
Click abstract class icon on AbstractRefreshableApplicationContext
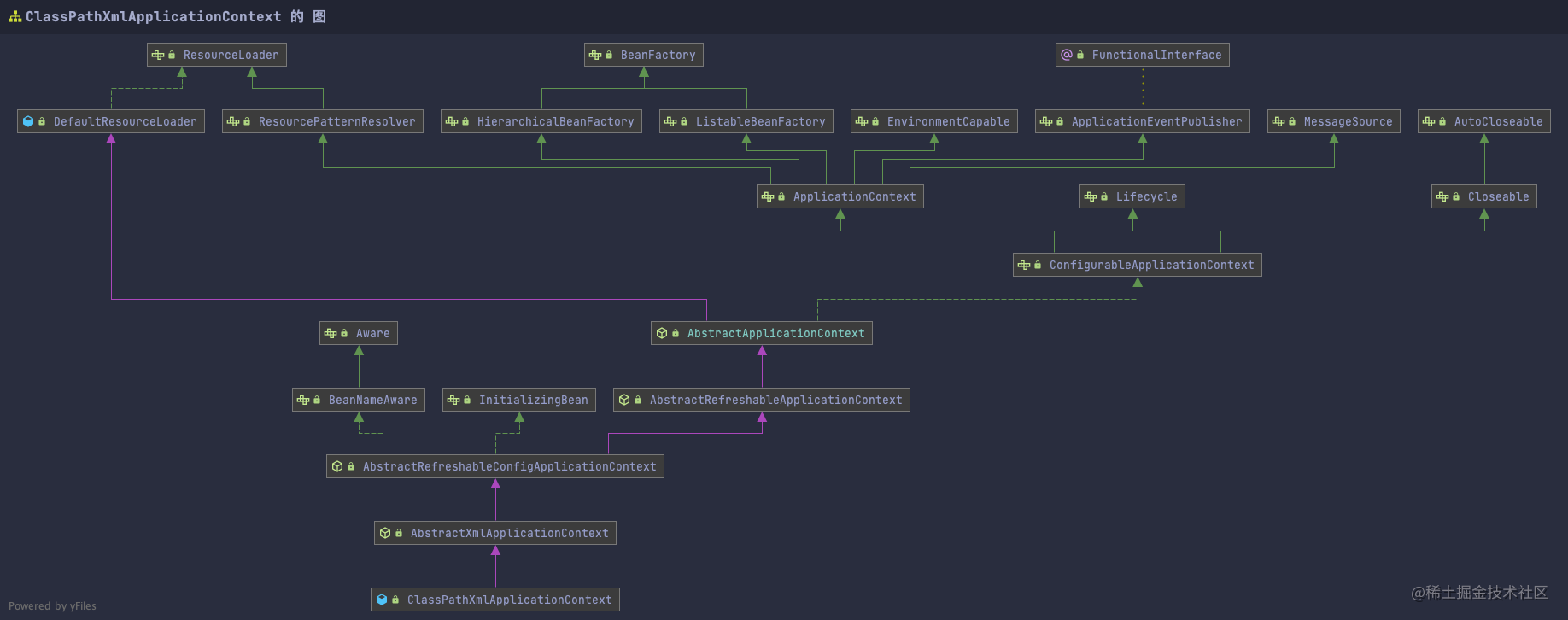[x=624, y=400]
